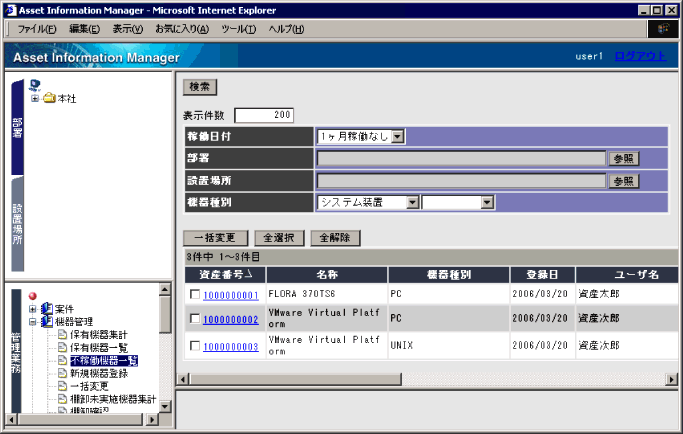
Task: Expand the 案件 tree node
Action: [33, 309]
